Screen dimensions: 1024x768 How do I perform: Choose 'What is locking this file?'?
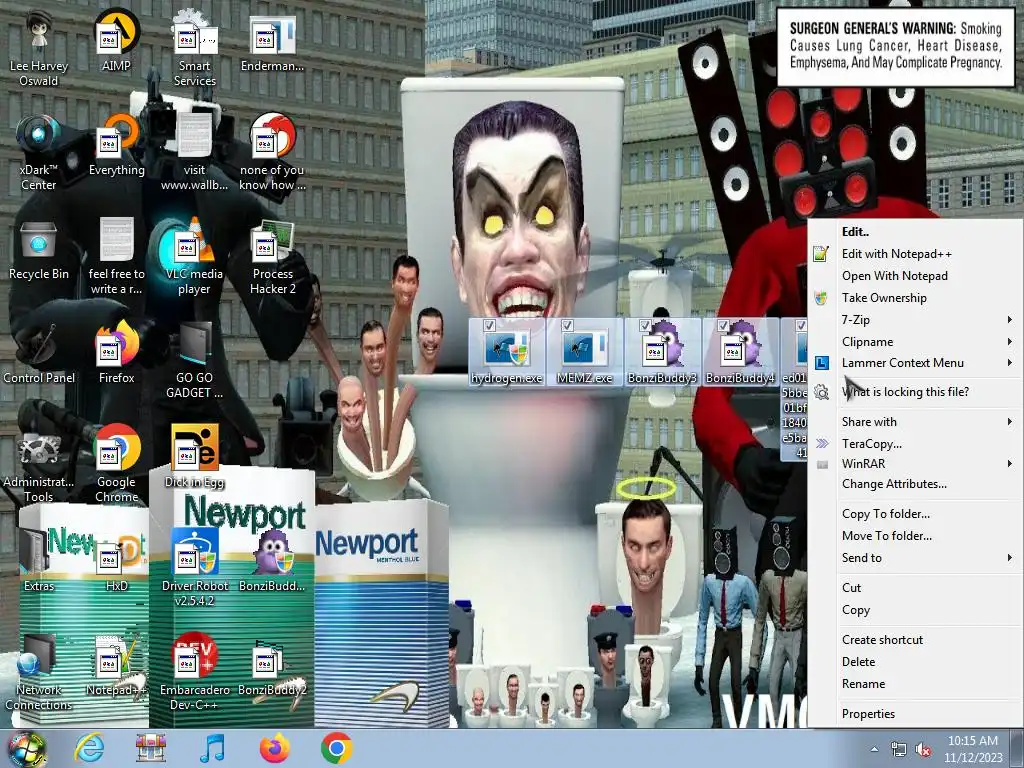click(x=915, y=392)
